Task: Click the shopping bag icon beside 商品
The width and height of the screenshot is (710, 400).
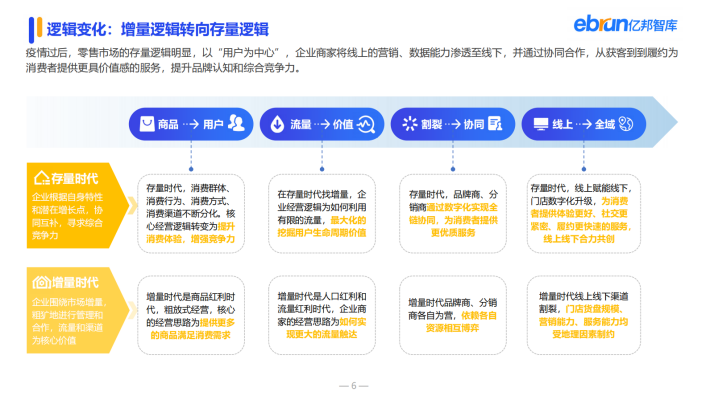Action: (147, 124)
